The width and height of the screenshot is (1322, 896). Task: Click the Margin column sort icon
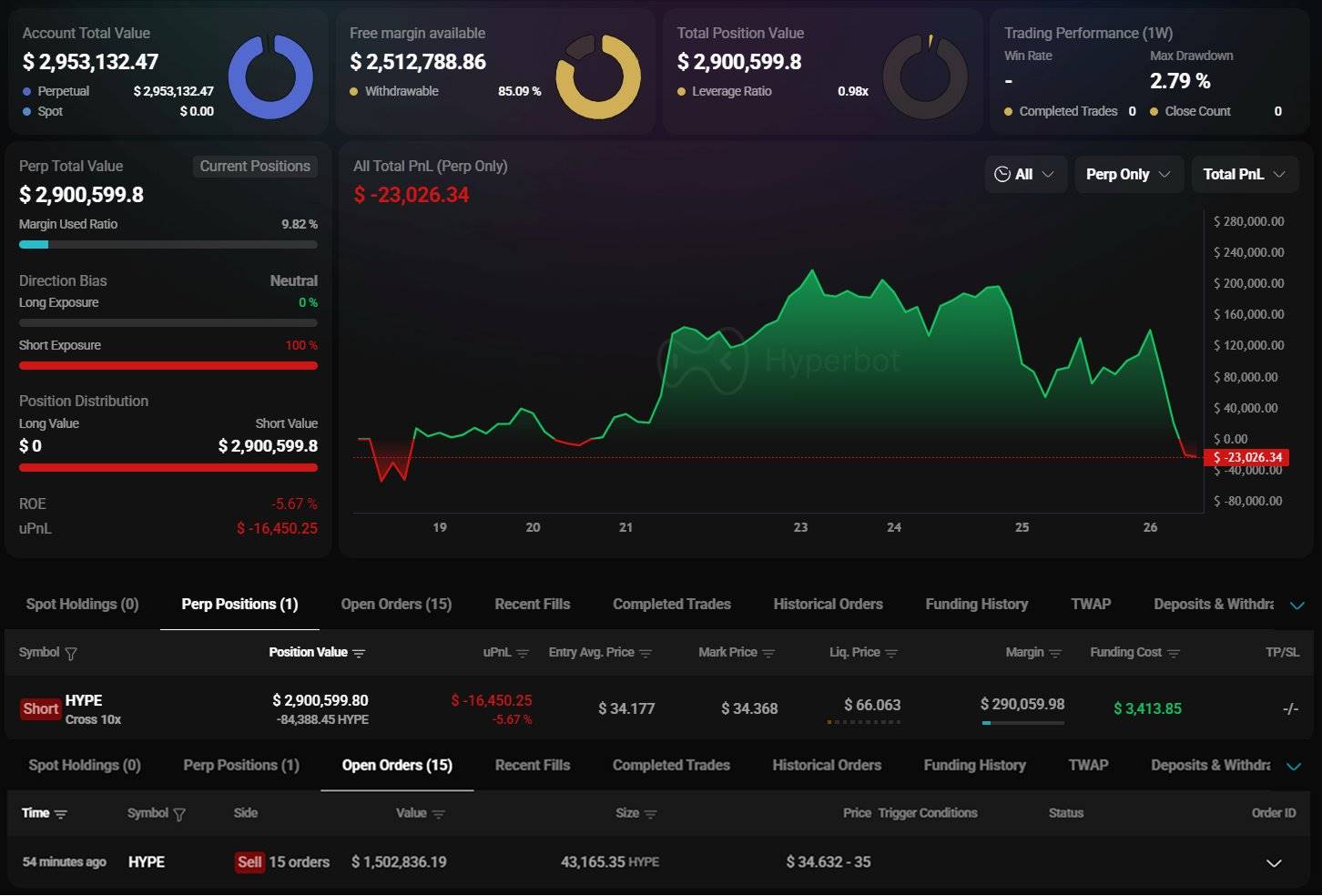coord(1055,654)
